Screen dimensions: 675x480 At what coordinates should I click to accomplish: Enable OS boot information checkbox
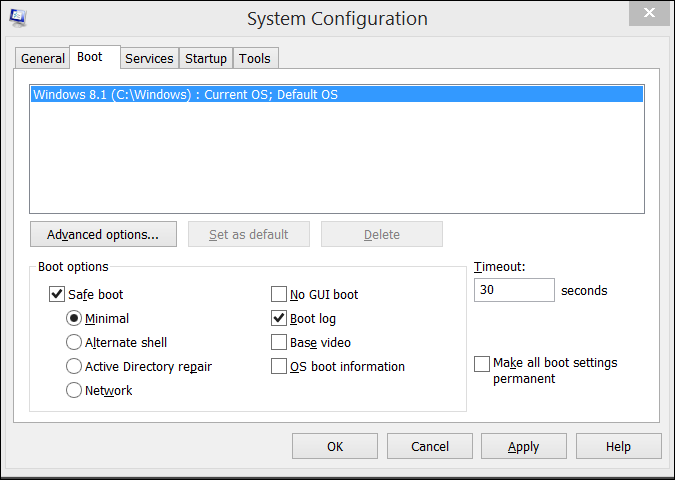(279, 366)
